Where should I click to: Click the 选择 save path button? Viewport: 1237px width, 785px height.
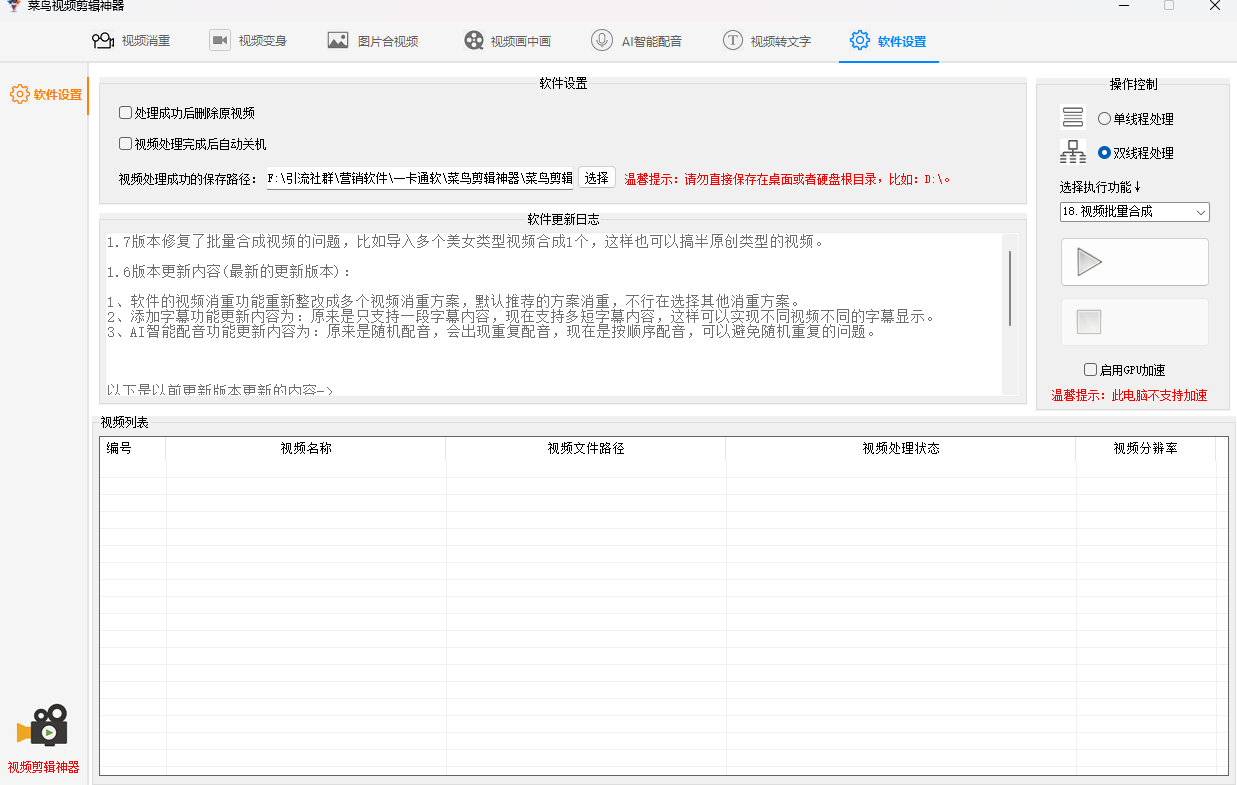click(596, 178)
